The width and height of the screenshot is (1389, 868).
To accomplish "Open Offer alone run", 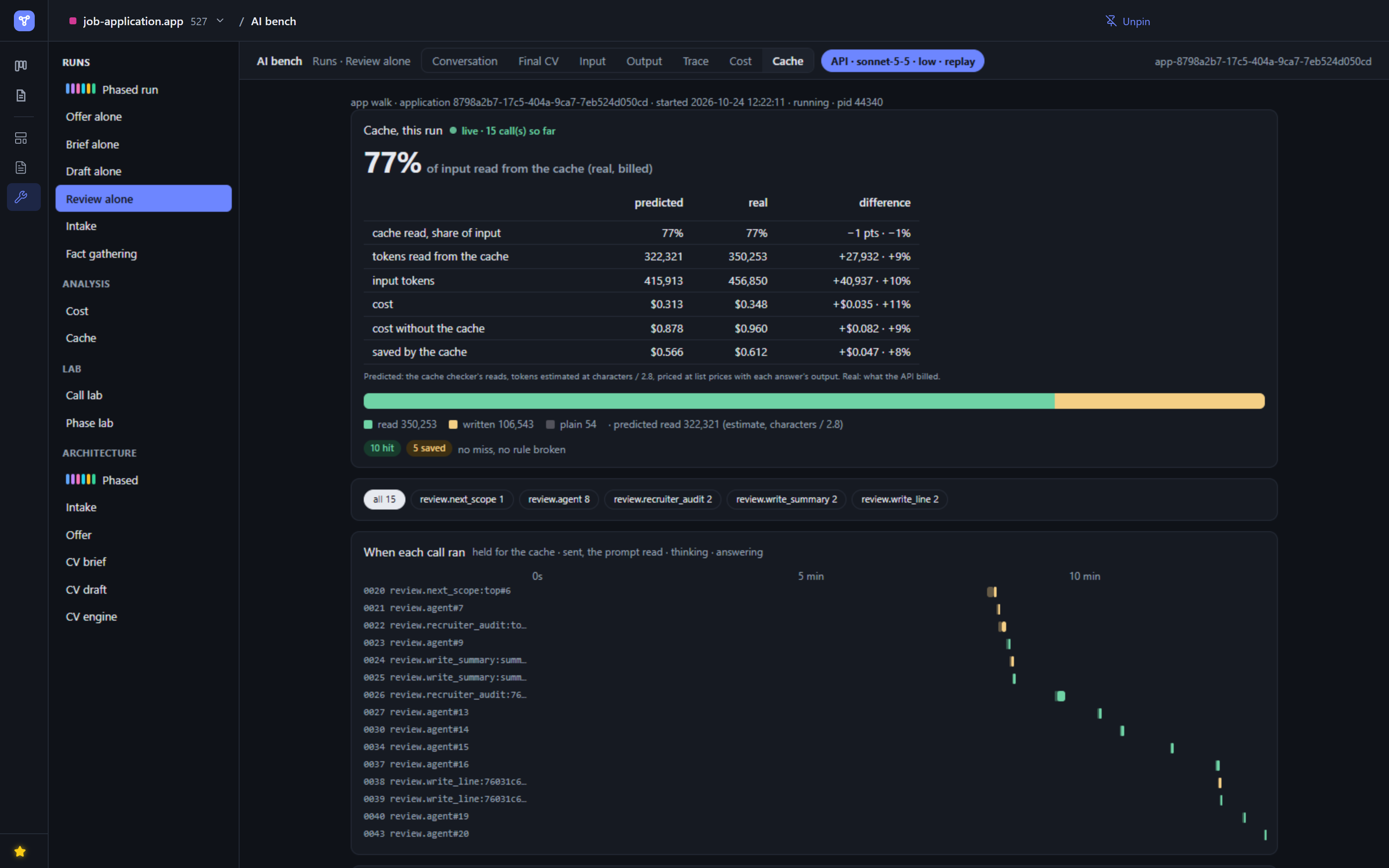I will pyautogui.click(x=144, y=117).
